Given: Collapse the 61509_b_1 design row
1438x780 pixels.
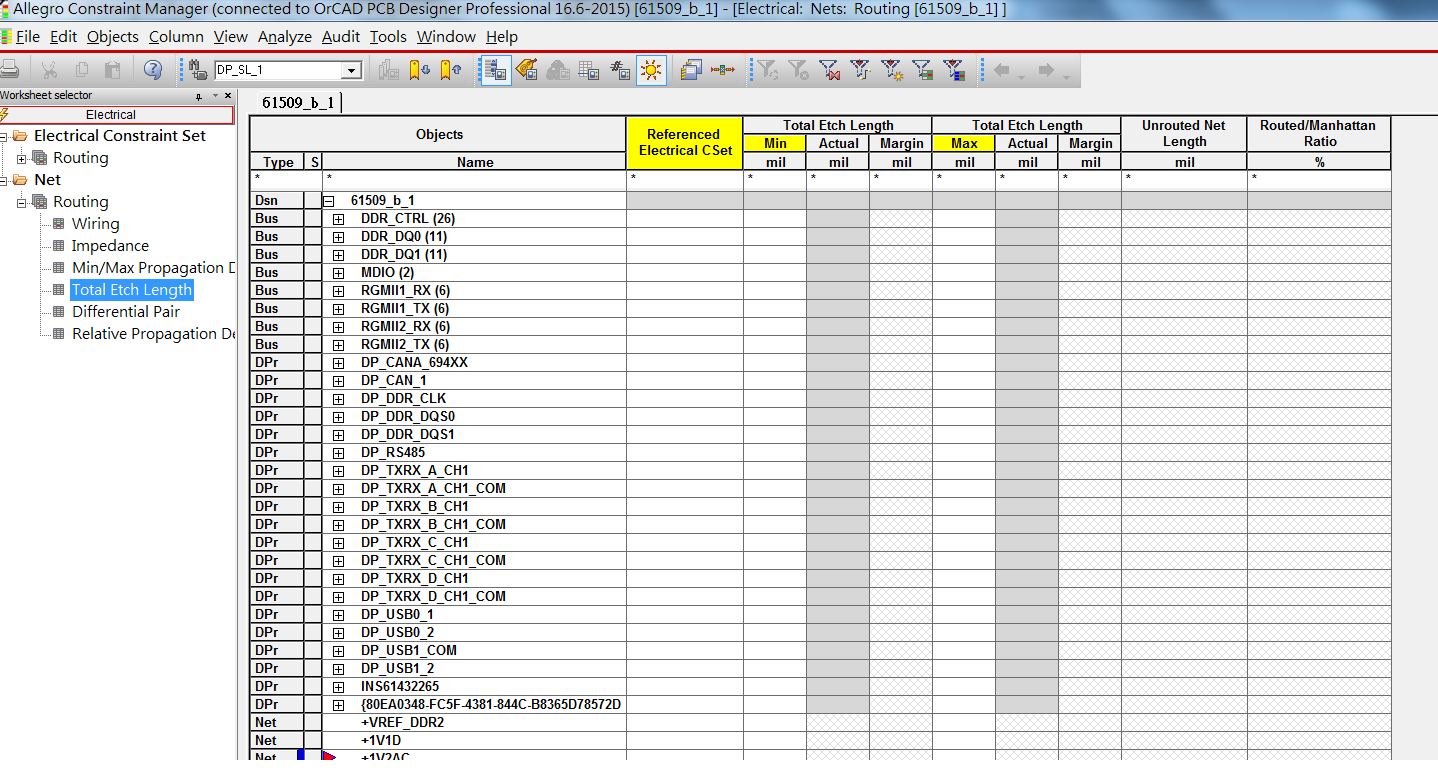Looking at the screenshot, I should coord(328,201).
